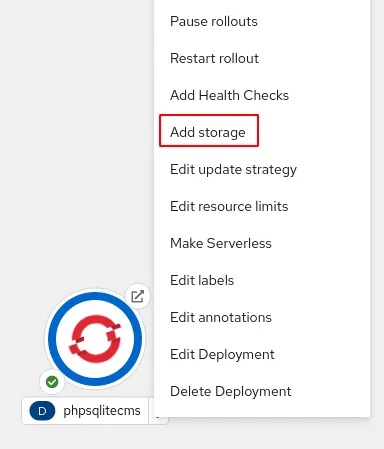Image resolution: width=384 pixels, height=449 pixels.
Task: Select Delete Deployment option
Action: click(231, 391)
